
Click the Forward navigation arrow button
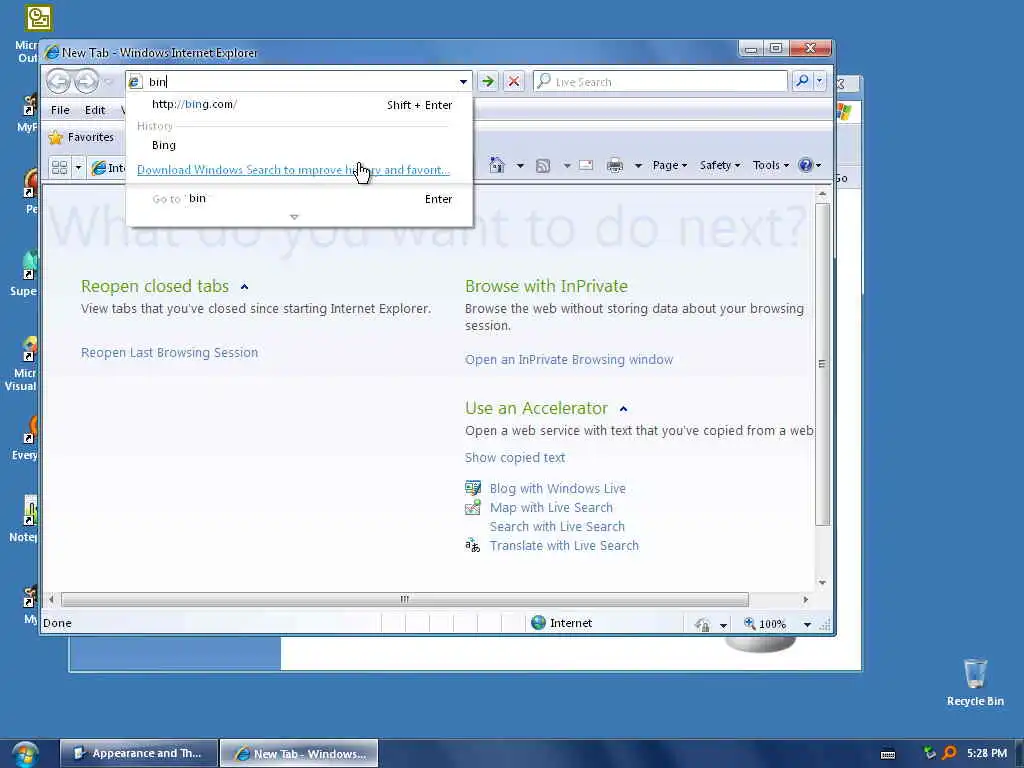click(86, 82)
